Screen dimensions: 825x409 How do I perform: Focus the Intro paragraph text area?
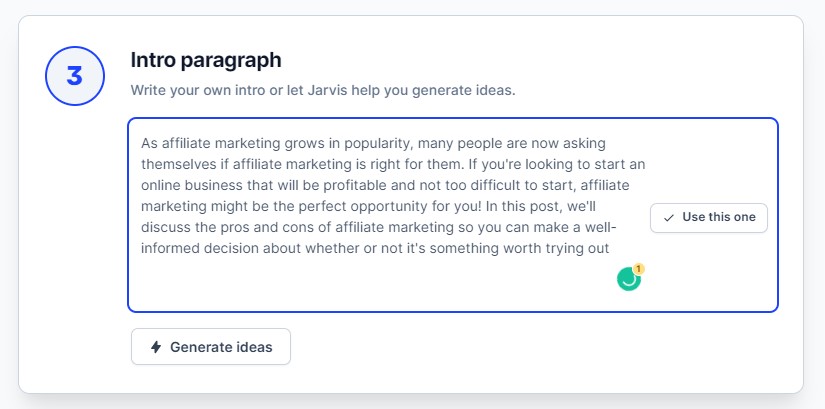tap(453, 215)
